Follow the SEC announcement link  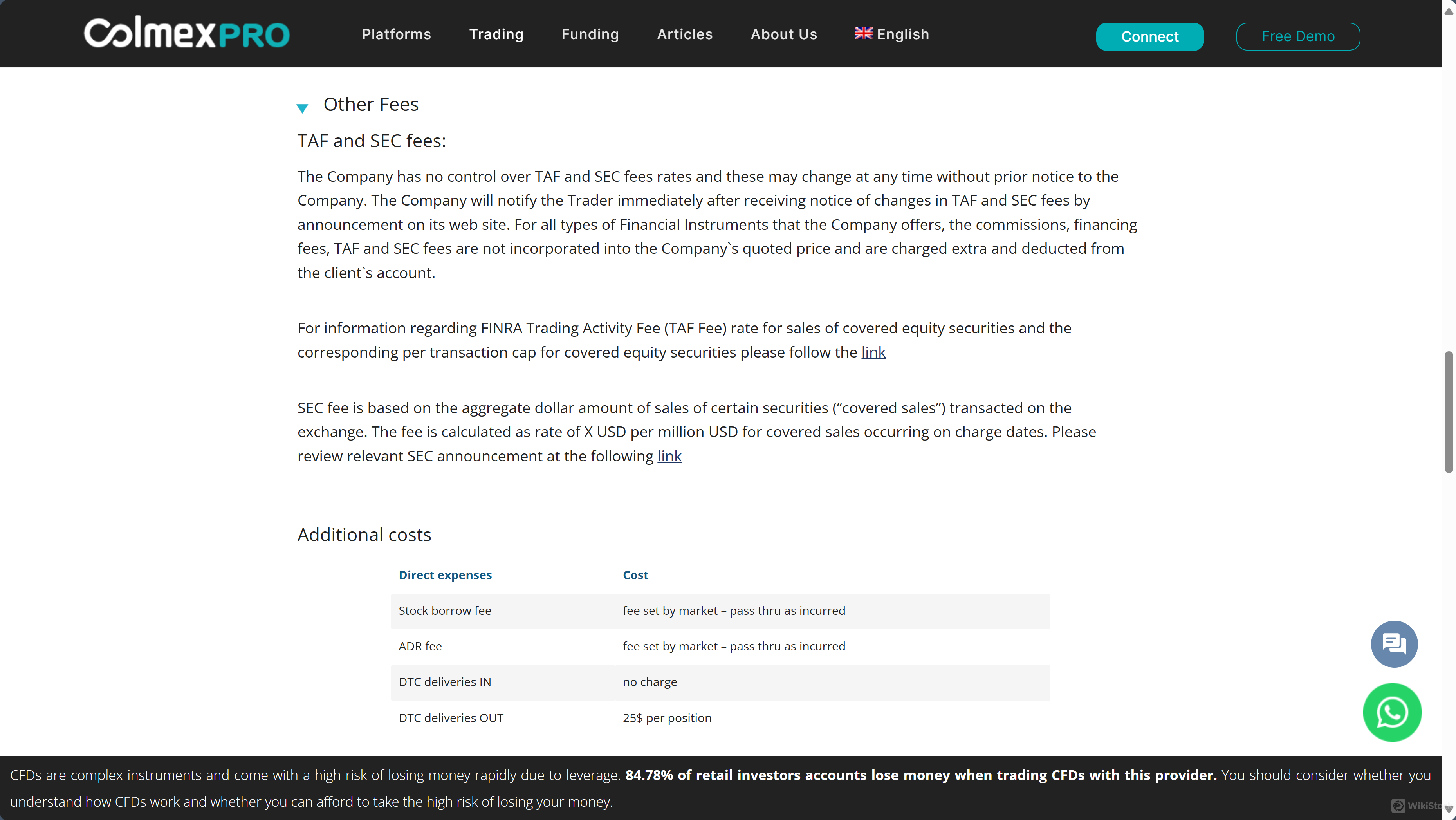(669, 456)
